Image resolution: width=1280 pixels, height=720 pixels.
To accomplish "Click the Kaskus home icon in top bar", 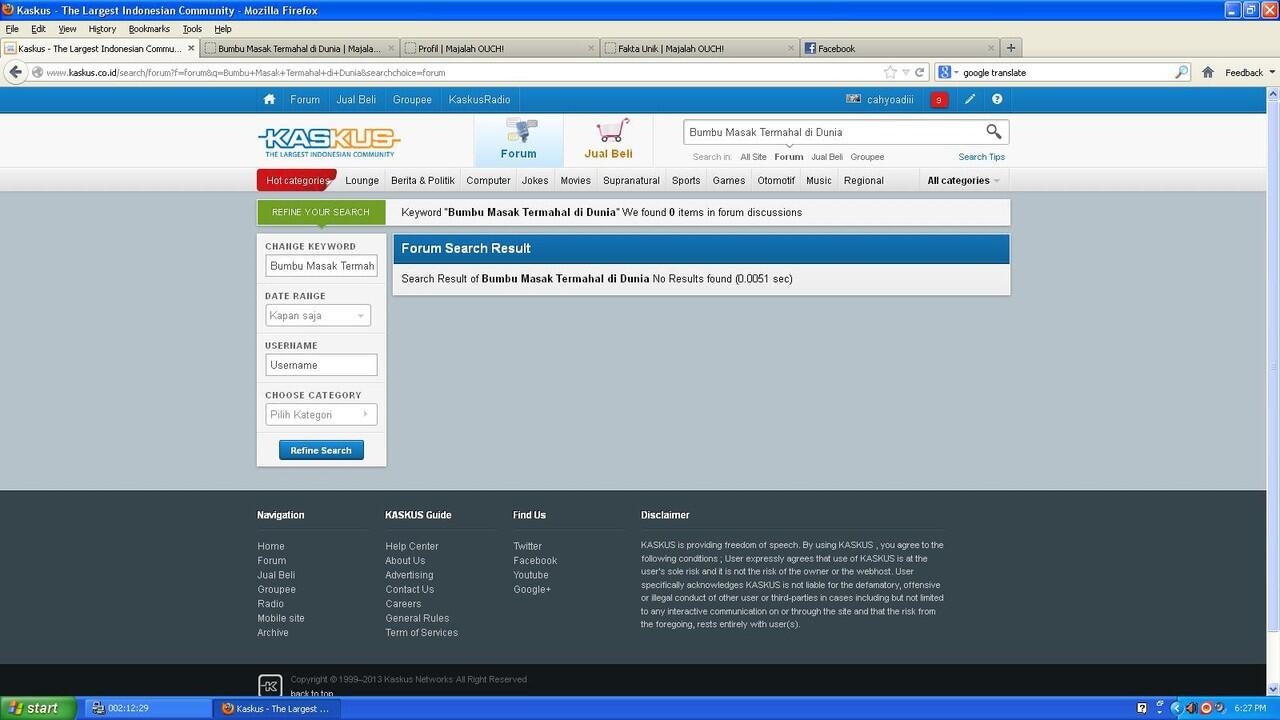I will tap(269, 99).
